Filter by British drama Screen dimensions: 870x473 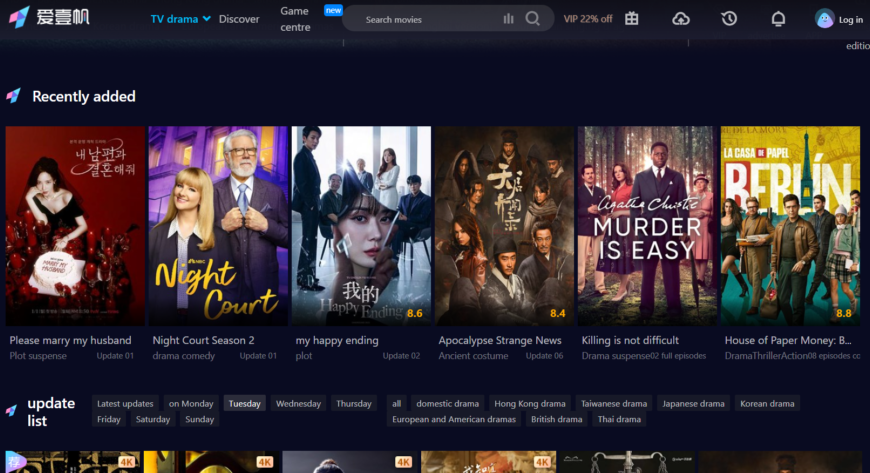tap(557, 419)
